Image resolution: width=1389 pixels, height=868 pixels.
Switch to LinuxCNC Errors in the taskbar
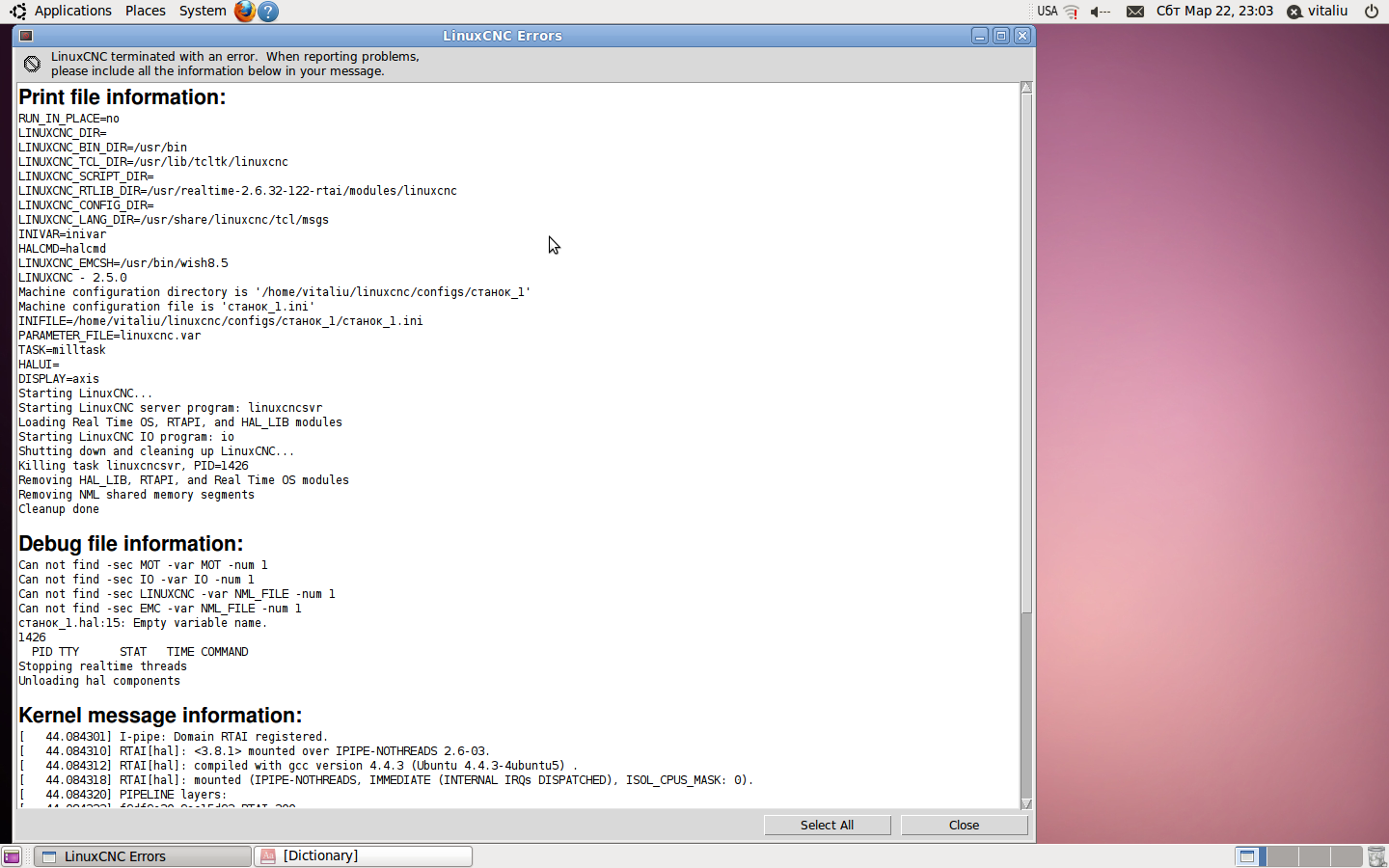coord(143,856)
